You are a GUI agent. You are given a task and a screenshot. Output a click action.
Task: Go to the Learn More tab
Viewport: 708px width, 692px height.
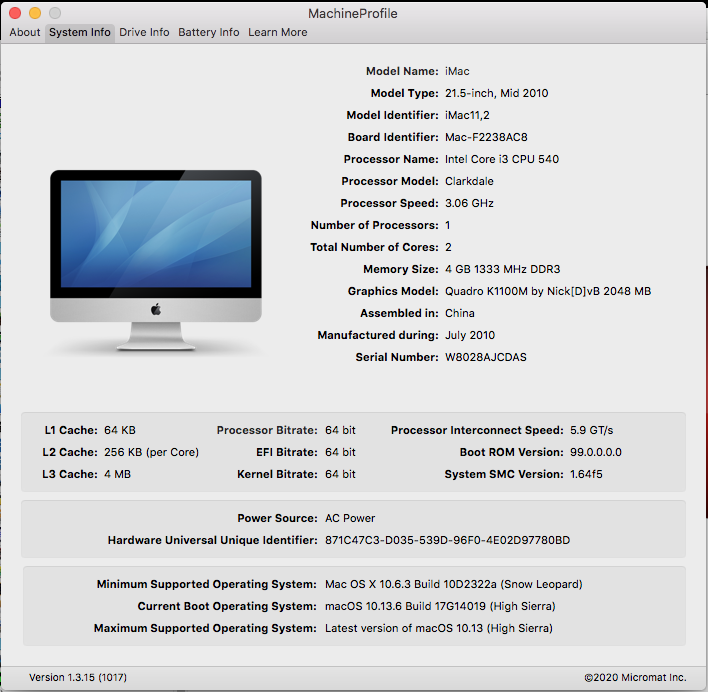click(x=278, y=33)
